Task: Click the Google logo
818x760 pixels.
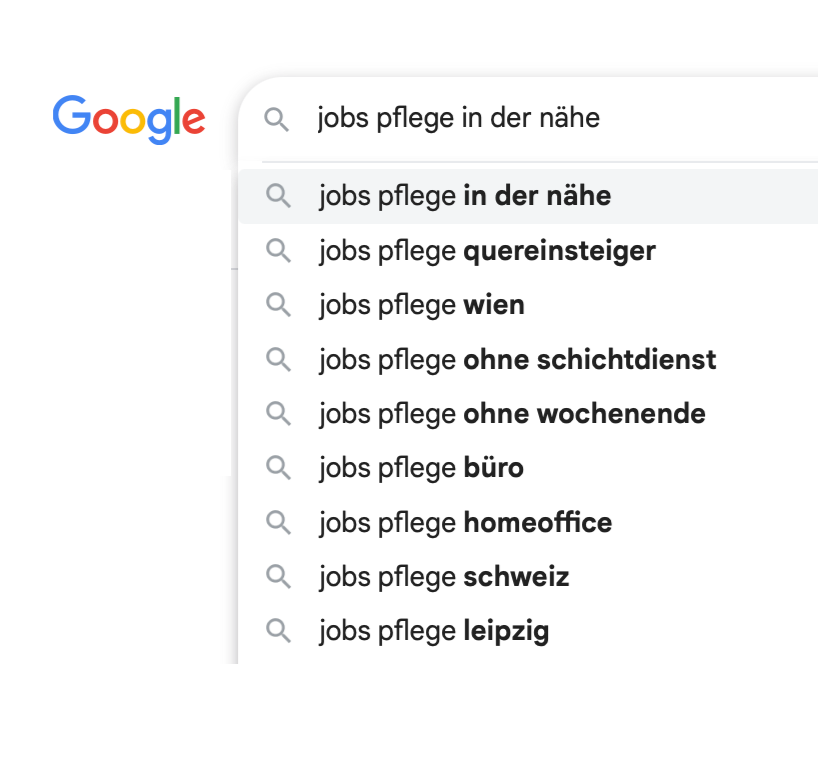Action: tap(129, 119)
